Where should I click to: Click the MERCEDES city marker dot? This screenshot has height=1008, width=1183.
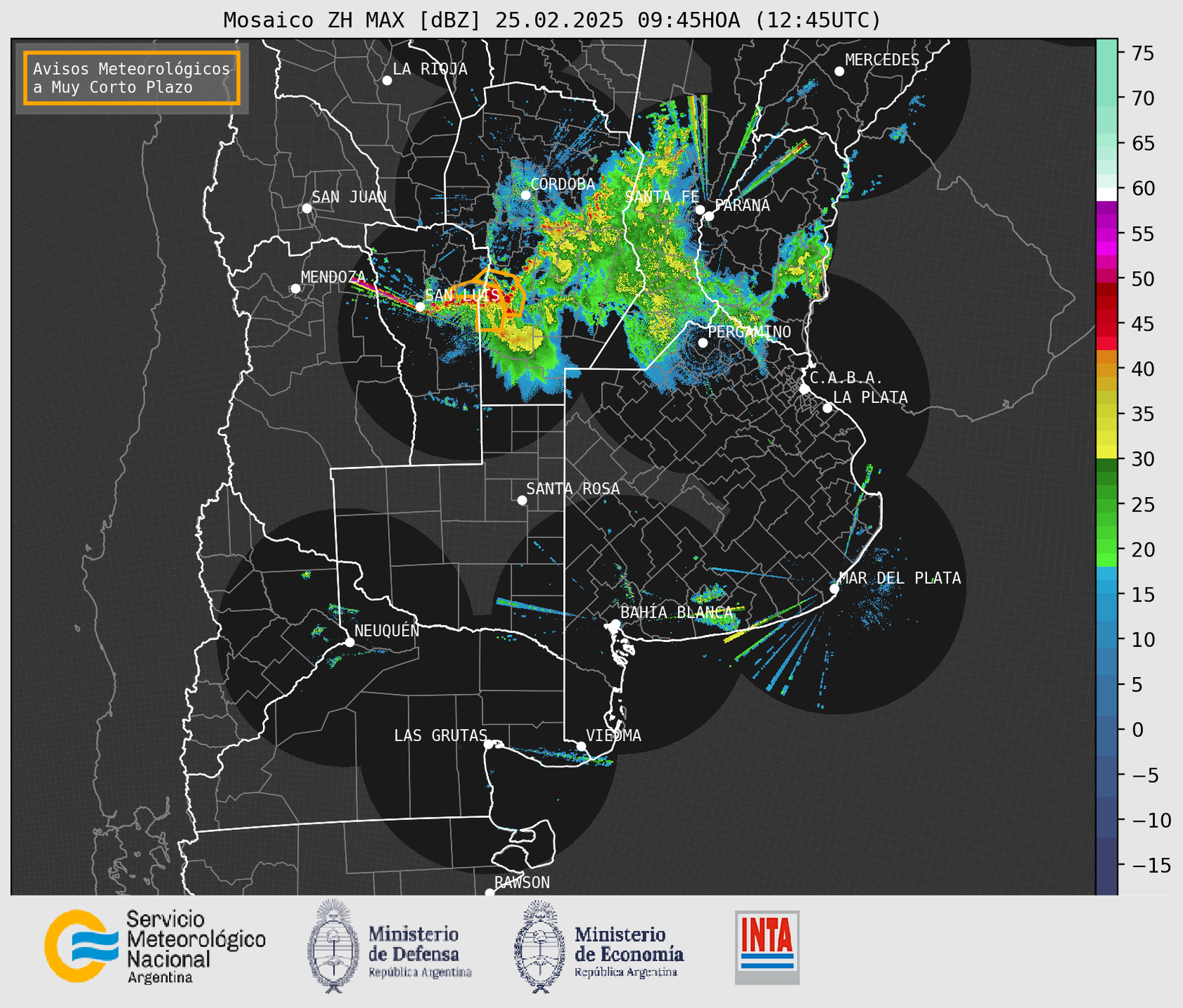pos(839,71)
